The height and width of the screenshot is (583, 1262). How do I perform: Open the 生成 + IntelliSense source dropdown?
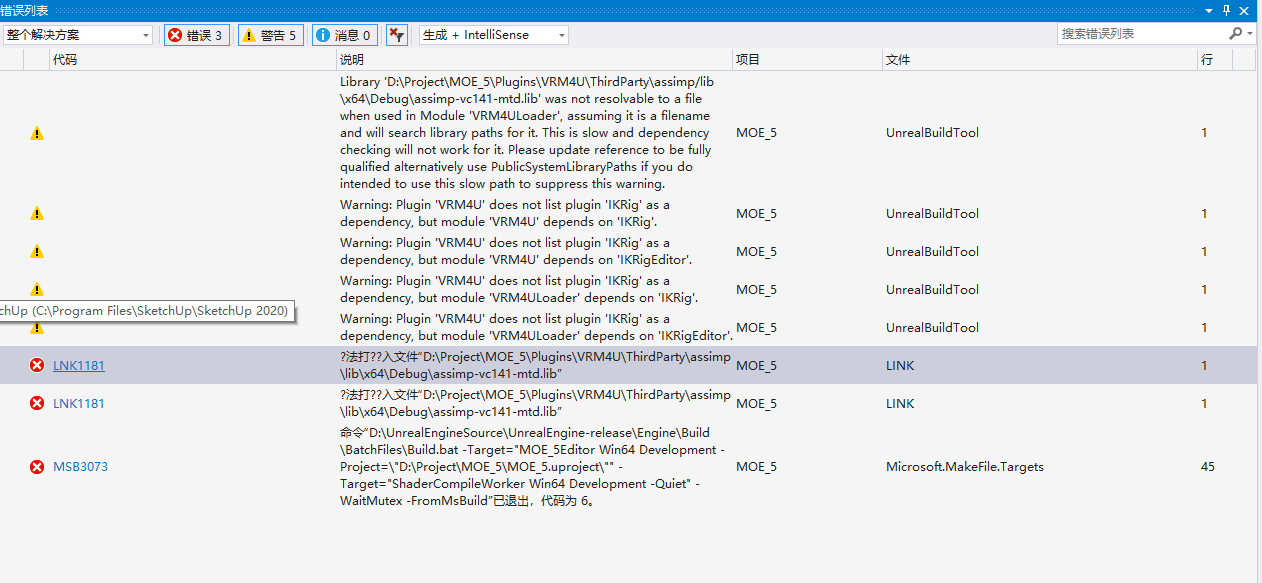[x=494, y=35]
